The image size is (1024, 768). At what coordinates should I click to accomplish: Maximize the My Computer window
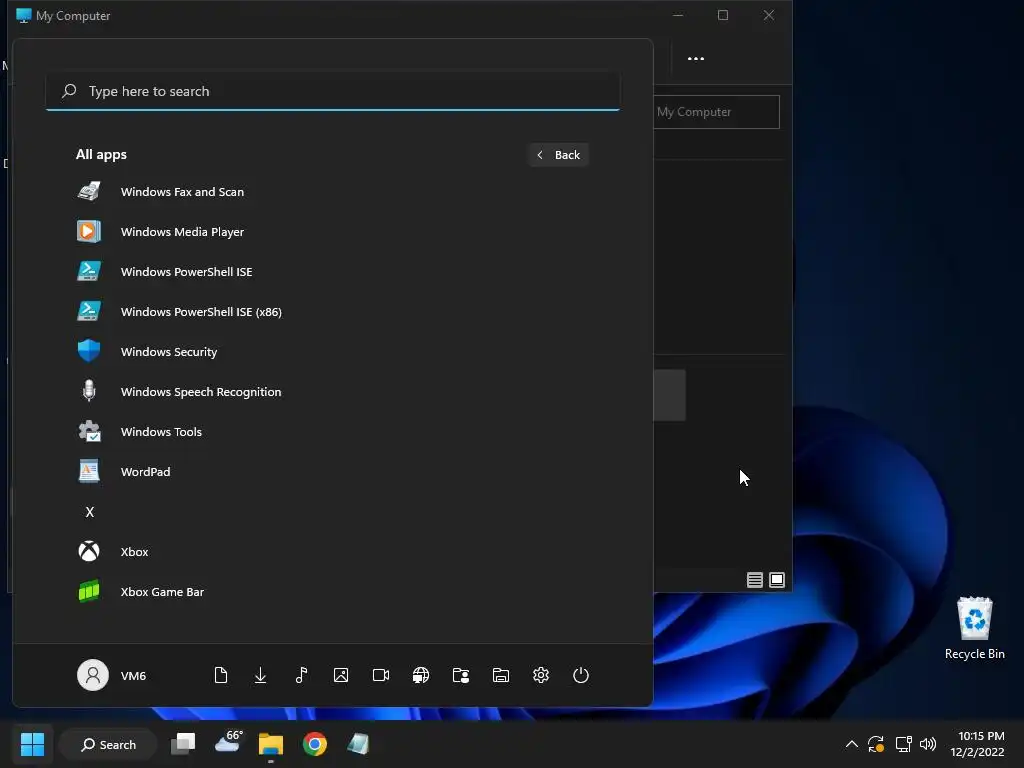723,15
